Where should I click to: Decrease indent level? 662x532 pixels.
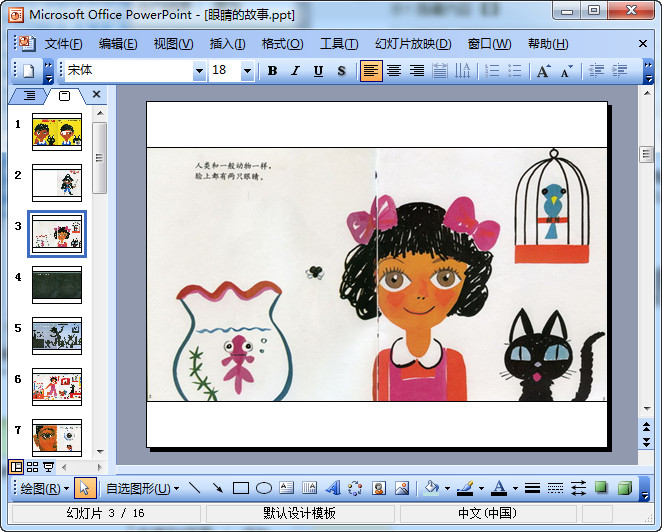pyautogui.click(x=596, y=71)
